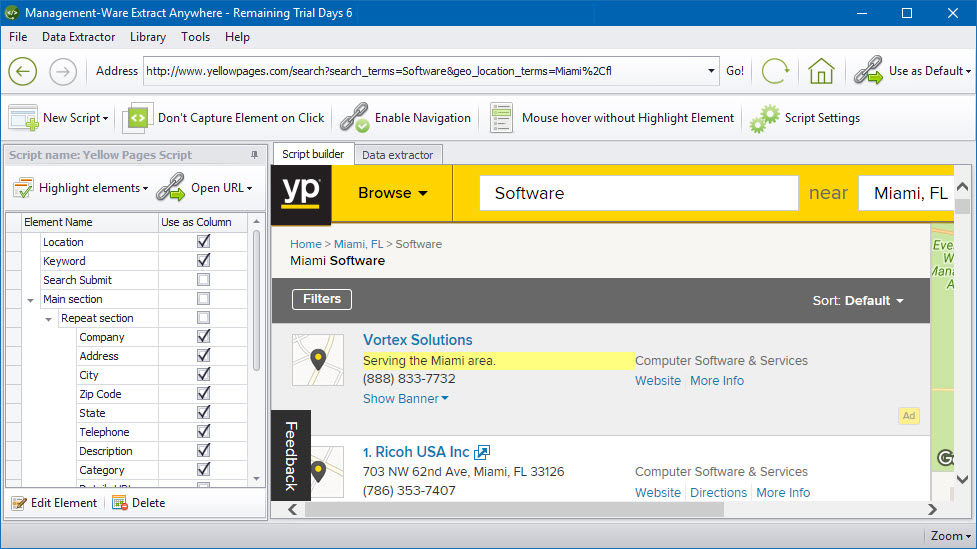The width and height of the screenshot is (977, 549).
Task: Click the horizontal scrollbar thumb of webpage
Action: pos(514,510)
